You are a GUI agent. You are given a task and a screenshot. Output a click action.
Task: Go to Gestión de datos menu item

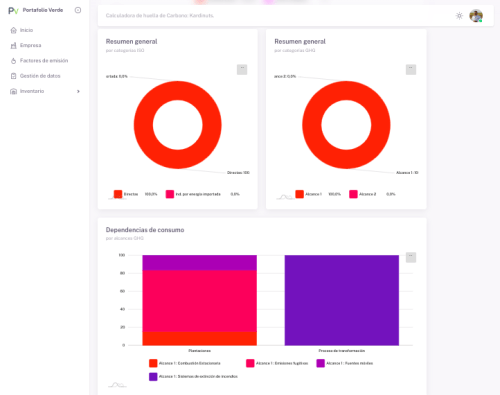click(x=40, y=76)
